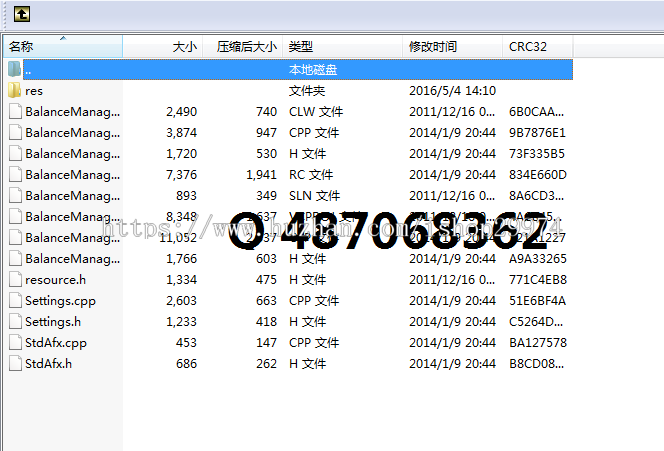Sort by the 修改时间 column header
664x451 pixels.
pos(453,46)
